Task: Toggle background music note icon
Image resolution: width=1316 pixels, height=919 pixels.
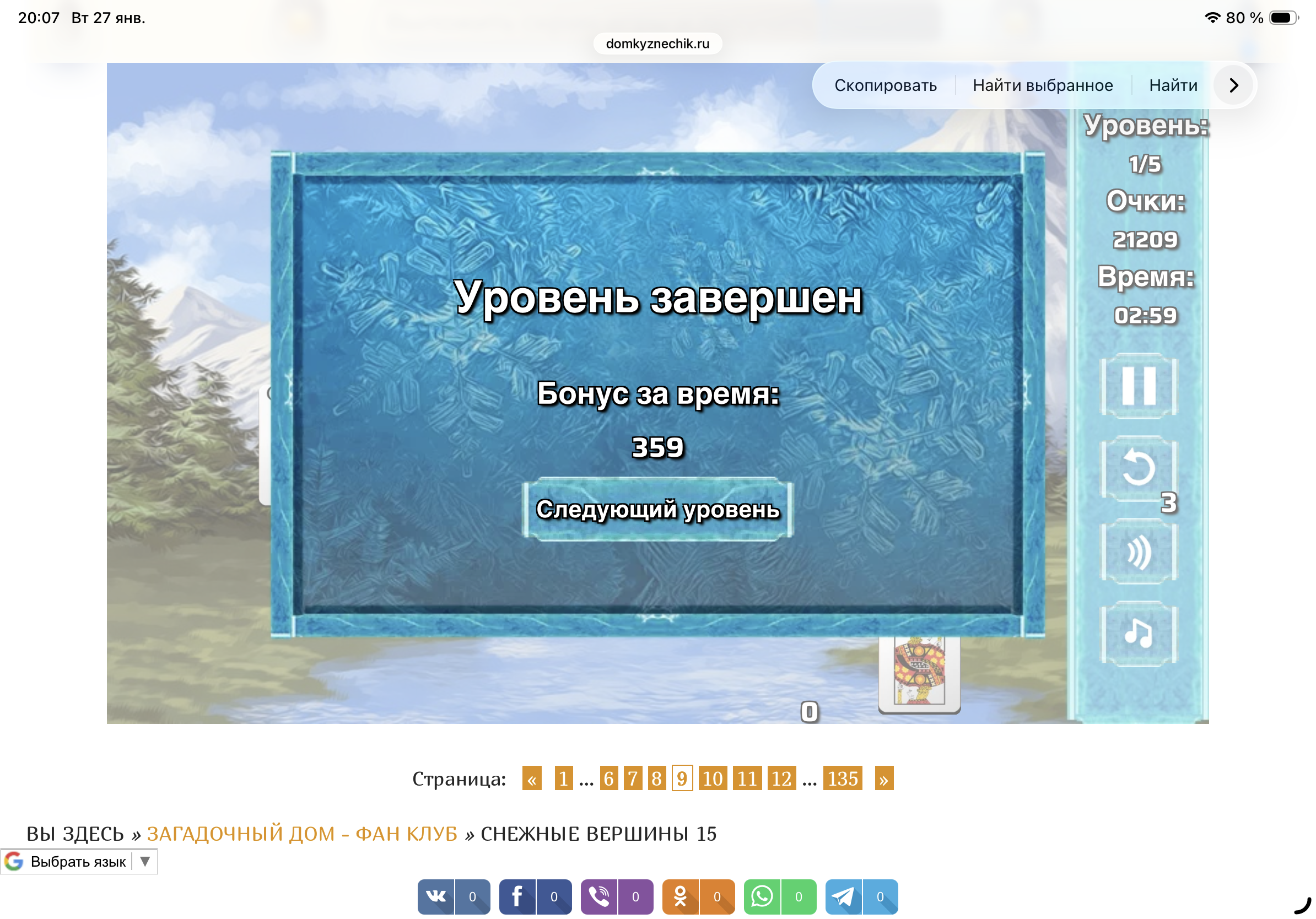Action: pos(1139,633)
